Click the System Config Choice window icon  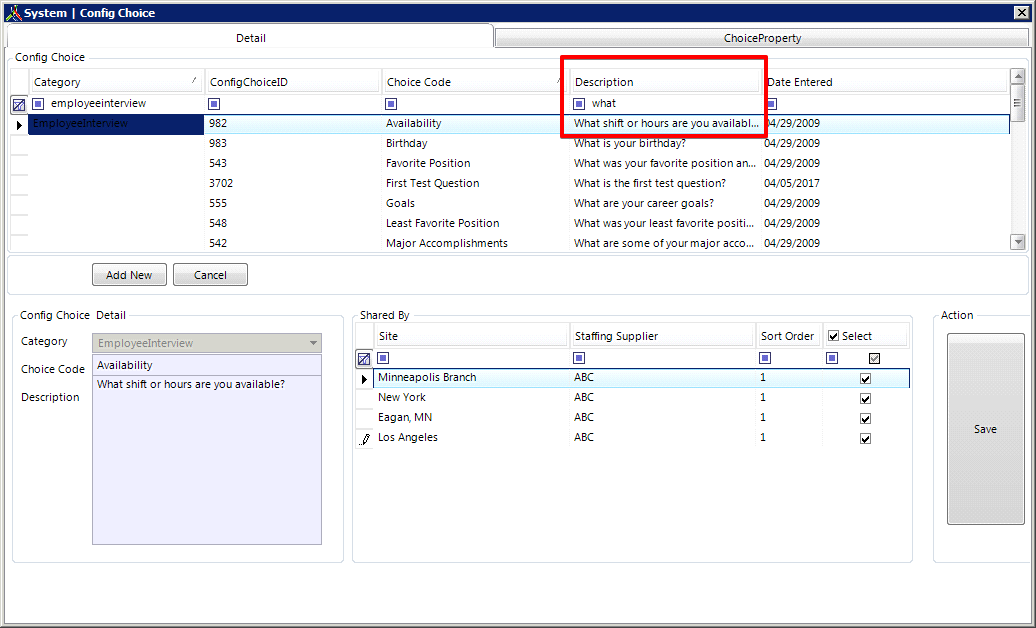[x=13, y=13]
